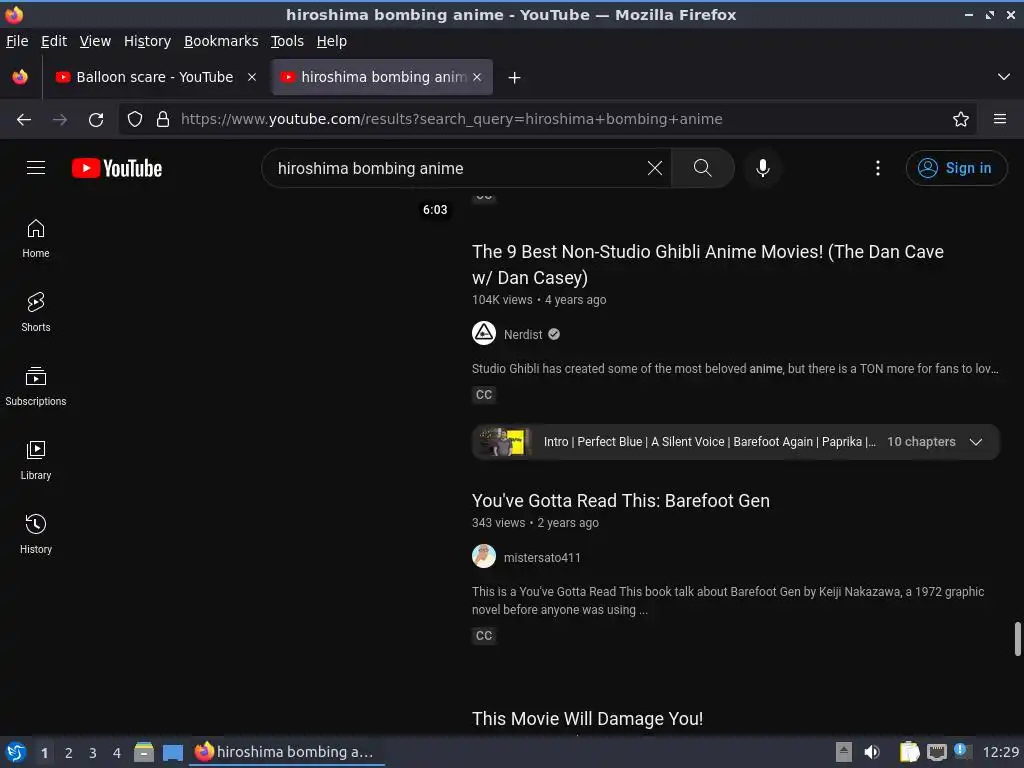Click the magnifier search button

(702, 168)
